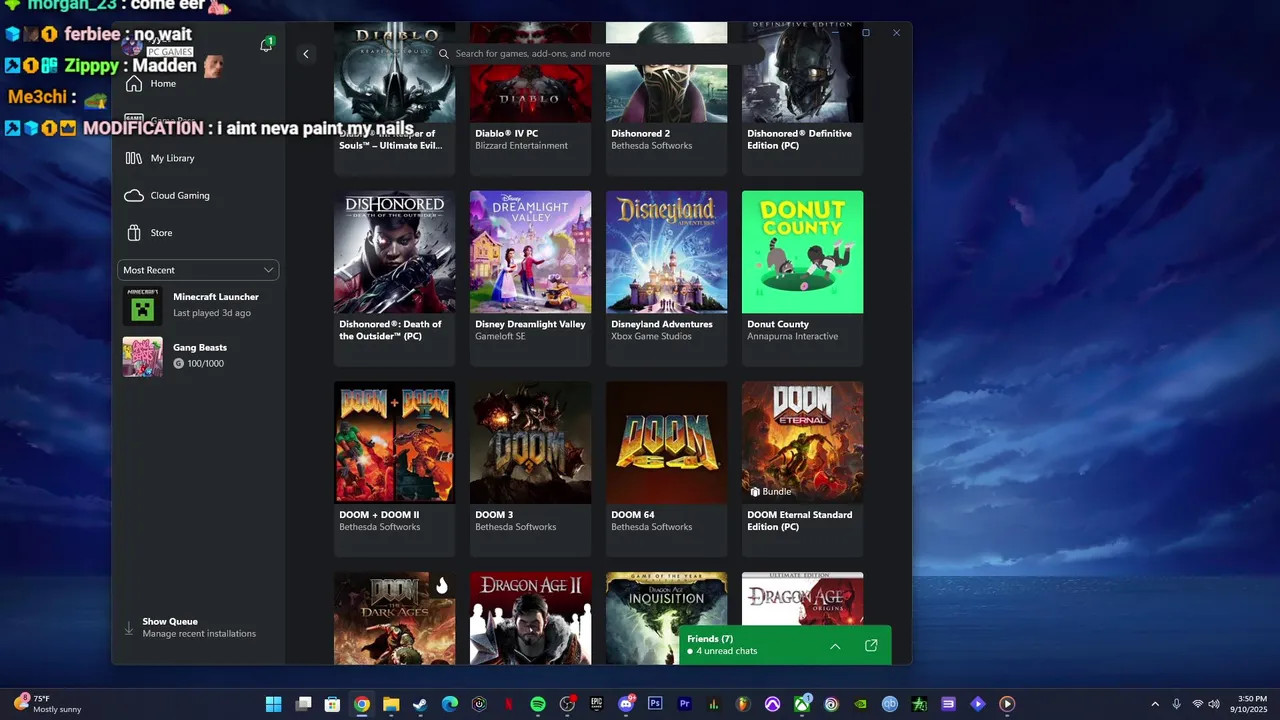Open the DOOM The Dark Ages cover
The image size is (1280, 720).
394,618
